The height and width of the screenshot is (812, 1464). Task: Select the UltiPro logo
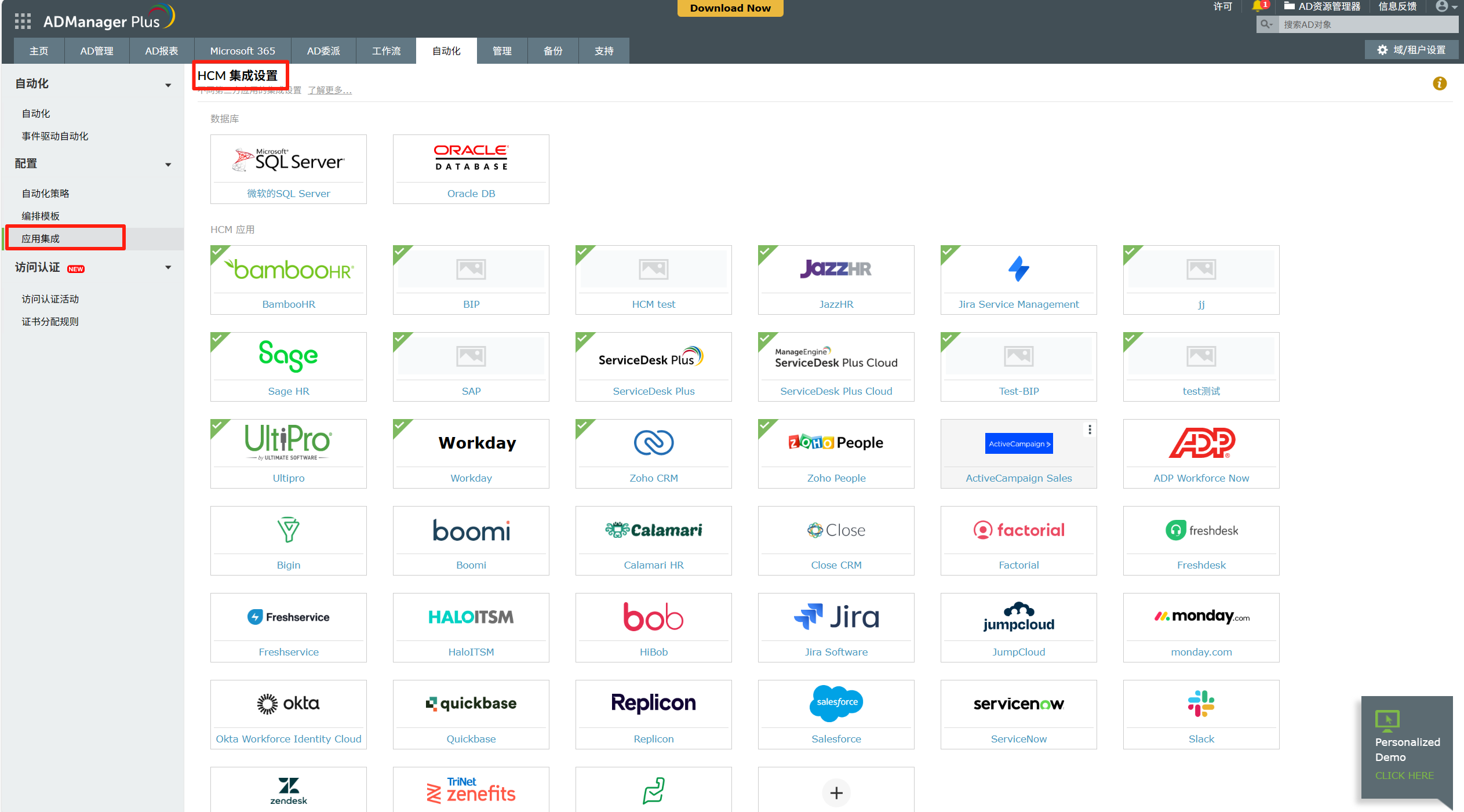(x=289, y=442)
